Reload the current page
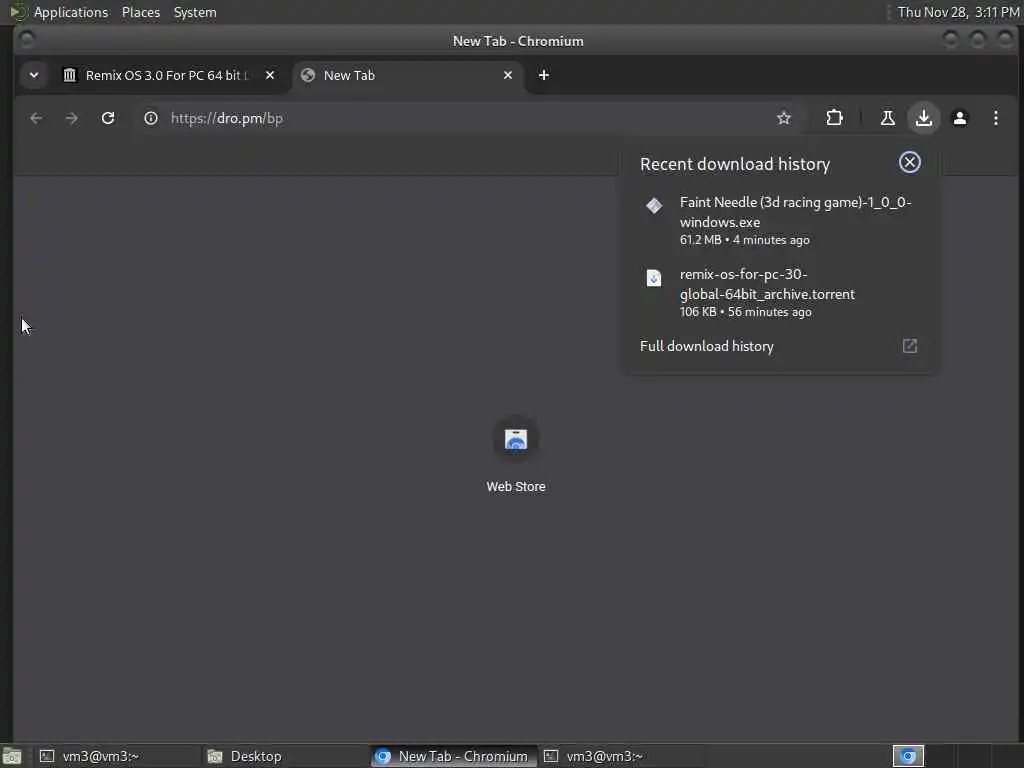Image resolution: width=1024 pixels, height=768 pixels. pos(108,118)
